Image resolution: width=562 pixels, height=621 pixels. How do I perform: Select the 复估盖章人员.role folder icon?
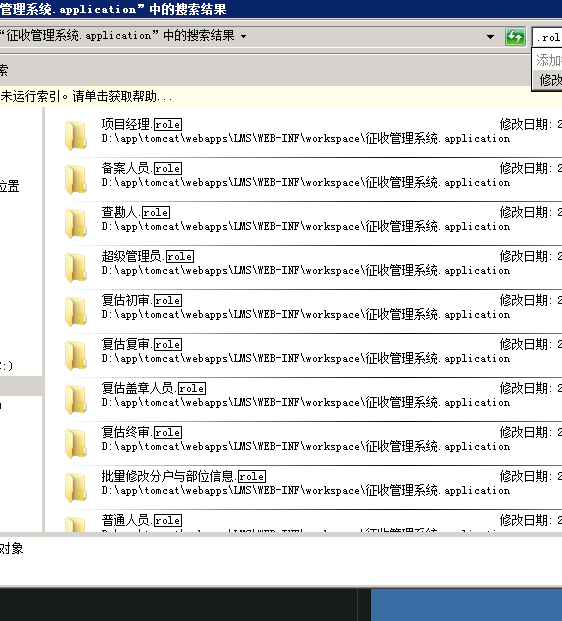click(x=76, y=399)
